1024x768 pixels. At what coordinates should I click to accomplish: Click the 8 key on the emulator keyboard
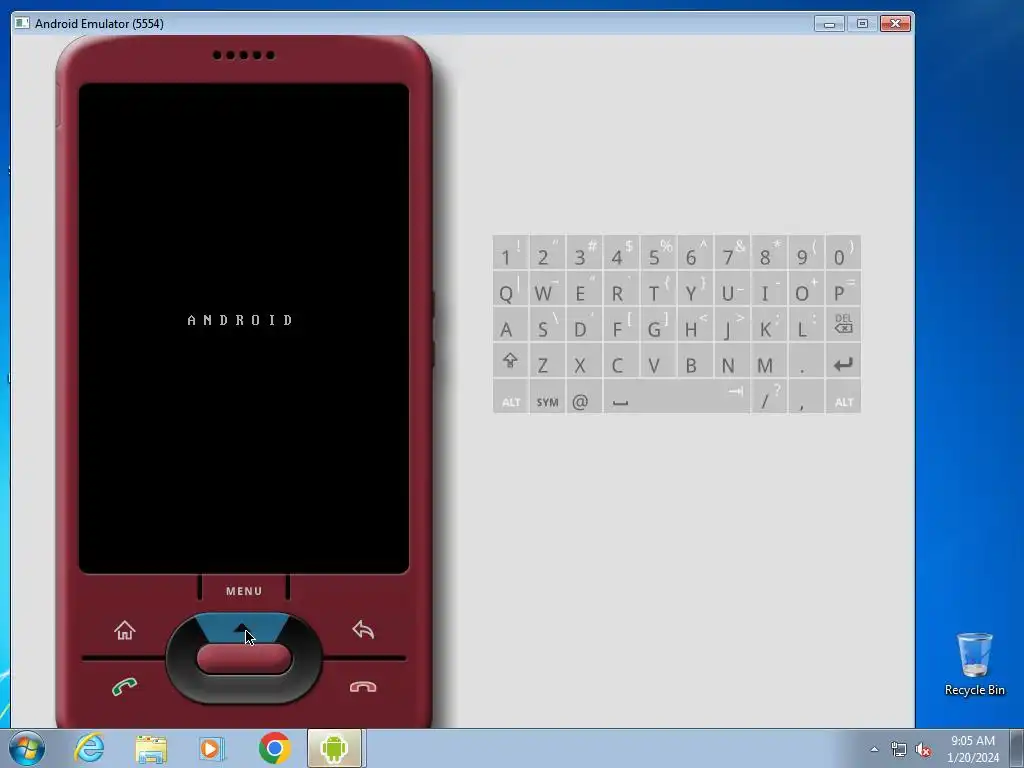(x=769, y=253)
